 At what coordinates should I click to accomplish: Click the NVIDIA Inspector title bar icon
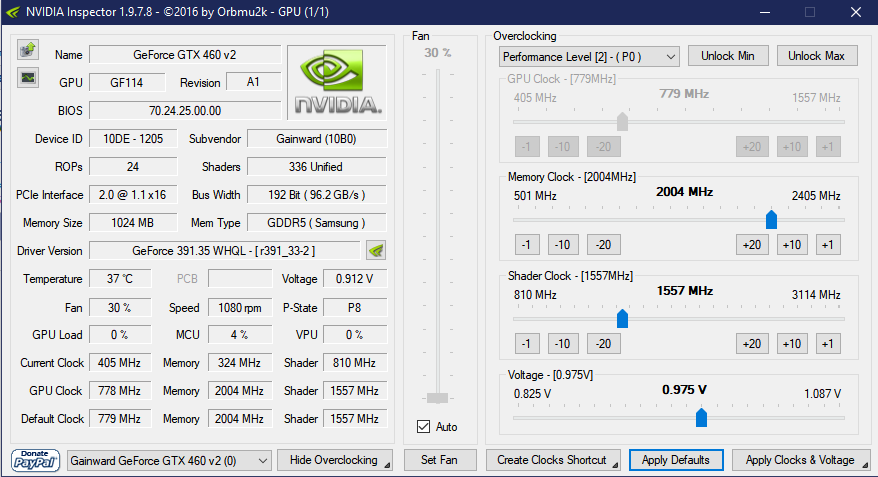12,12
